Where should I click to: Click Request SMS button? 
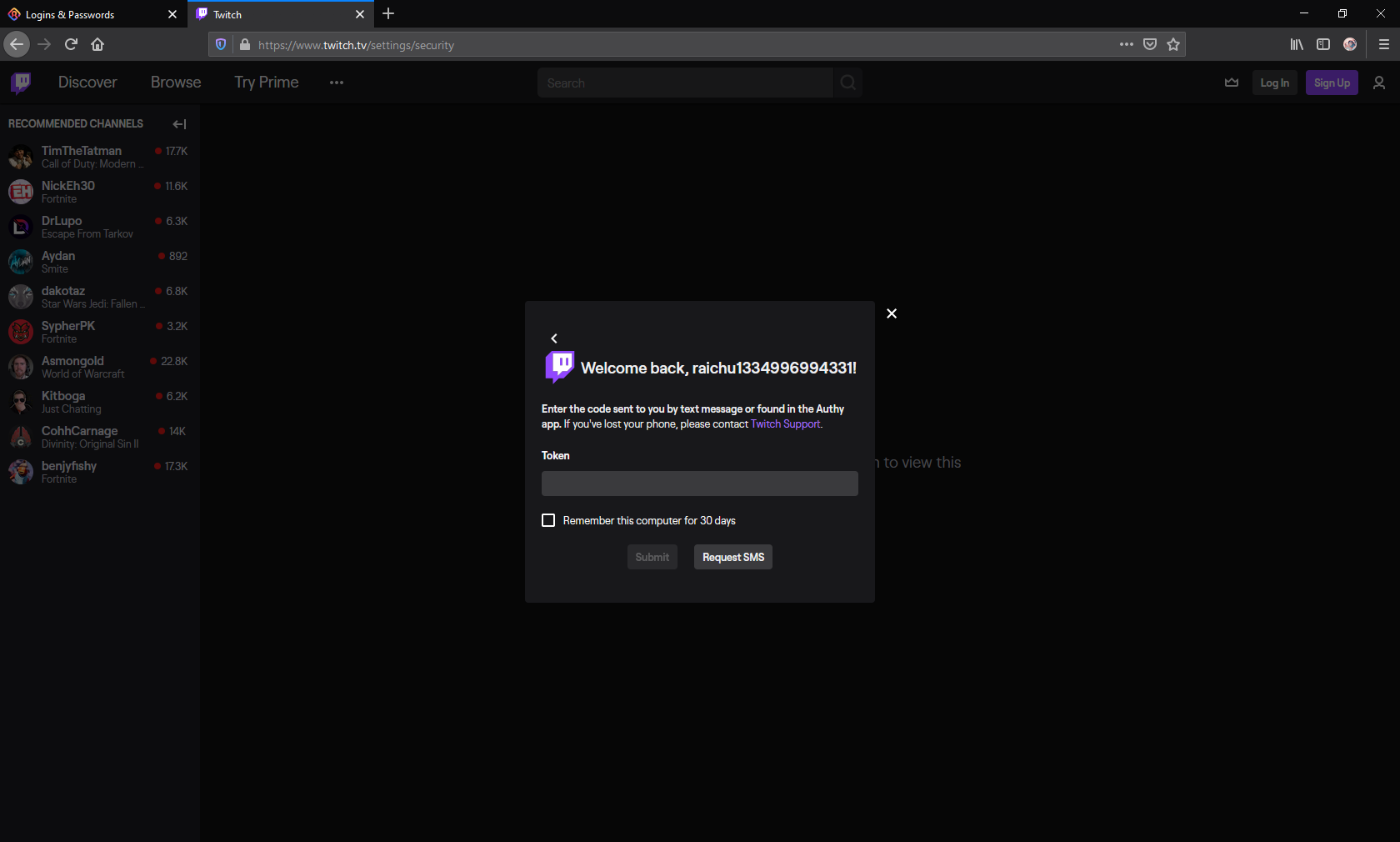coord(733,557)
